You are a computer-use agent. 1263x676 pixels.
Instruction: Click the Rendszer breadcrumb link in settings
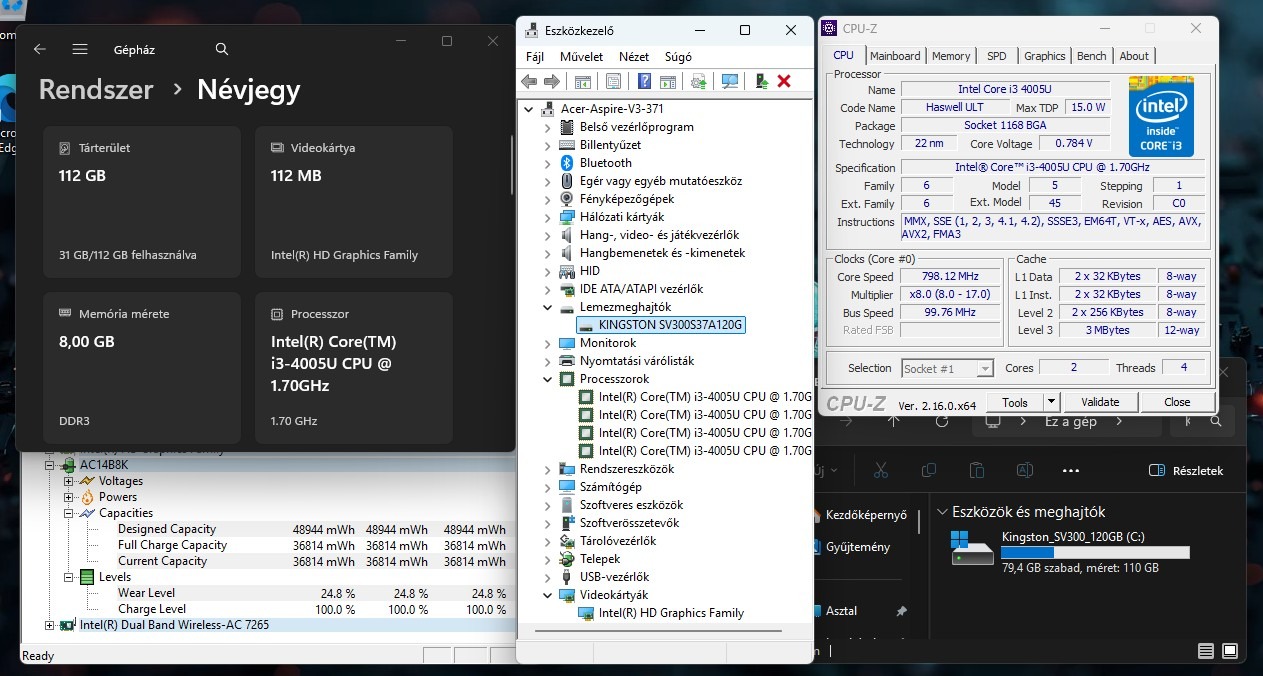(x=96, y=90)
